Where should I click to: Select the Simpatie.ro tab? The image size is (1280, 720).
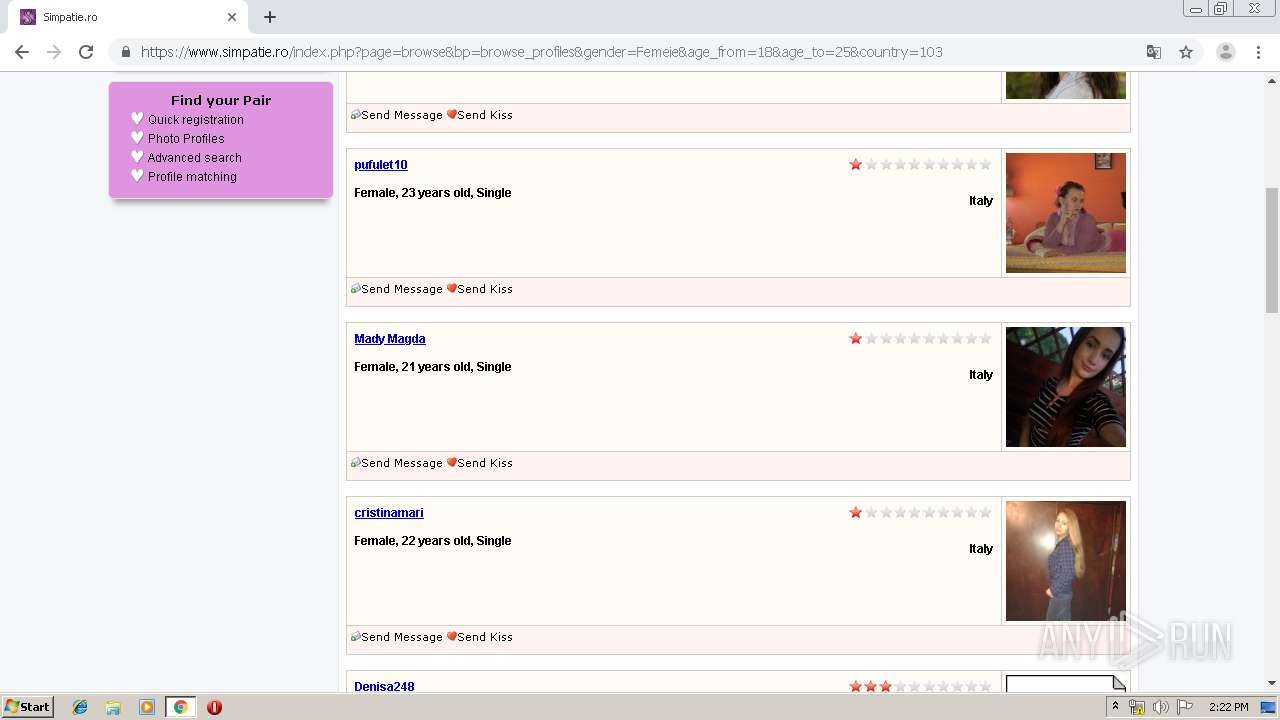pyautogui.click(x=128, y=17)
